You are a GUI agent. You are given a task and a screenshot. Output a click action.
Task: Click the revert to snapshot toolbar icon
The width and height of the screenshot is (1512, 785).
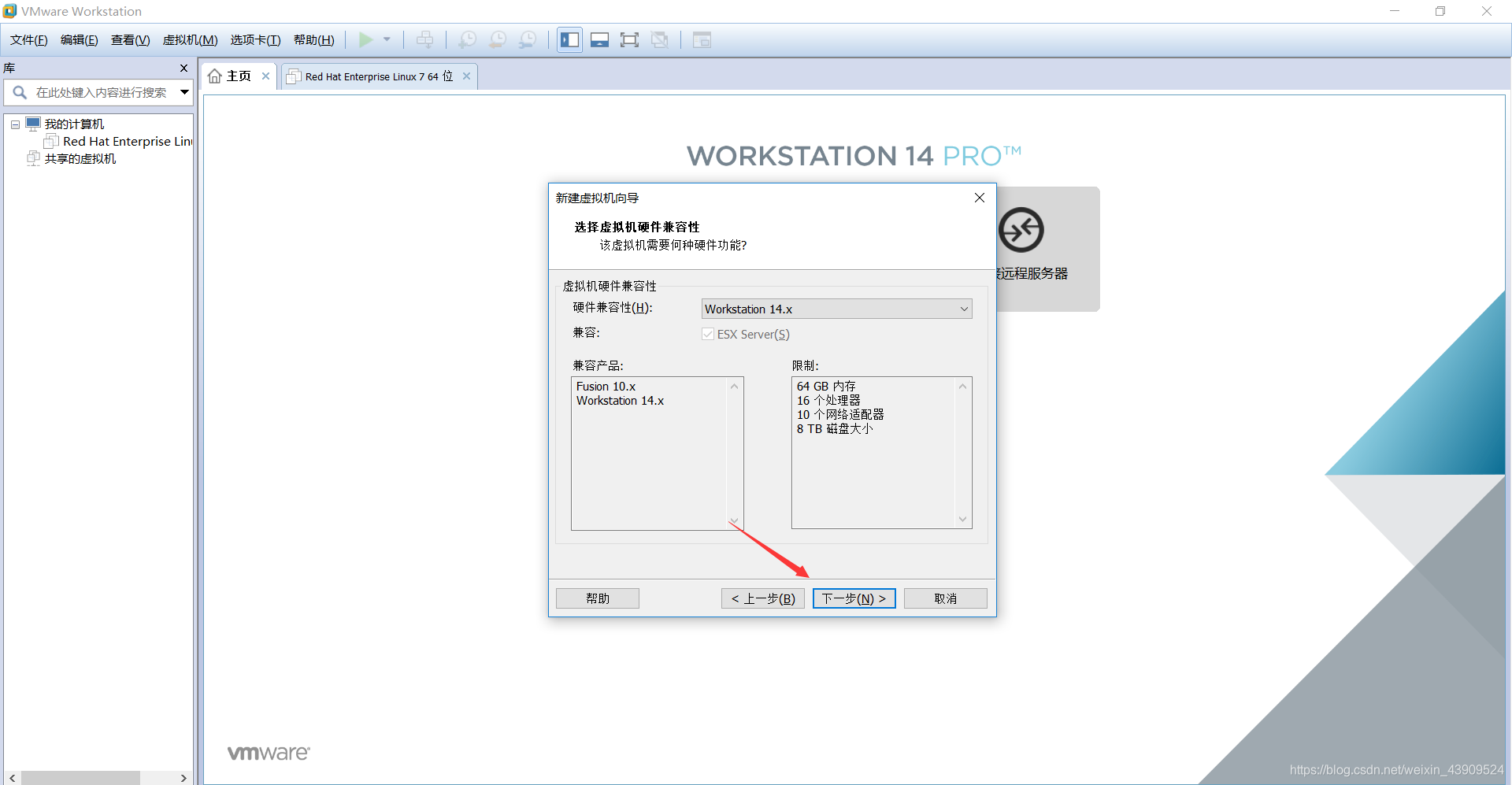click(498, 39)
